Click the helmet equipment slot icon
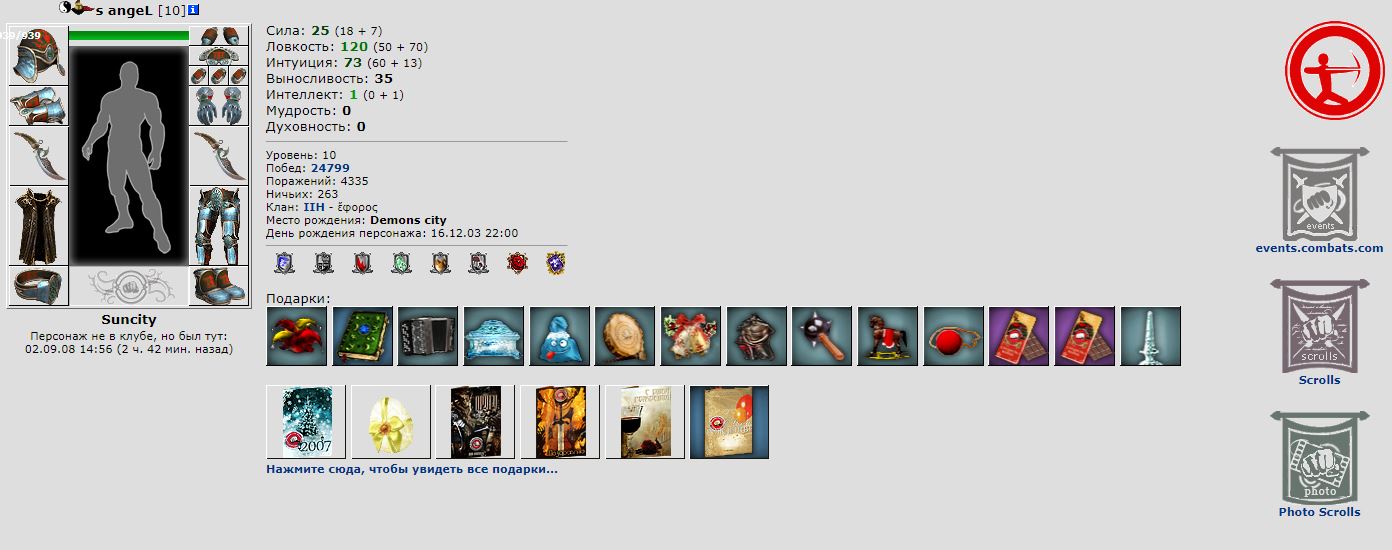The image size is (1392, 550). tap(38, 55)
